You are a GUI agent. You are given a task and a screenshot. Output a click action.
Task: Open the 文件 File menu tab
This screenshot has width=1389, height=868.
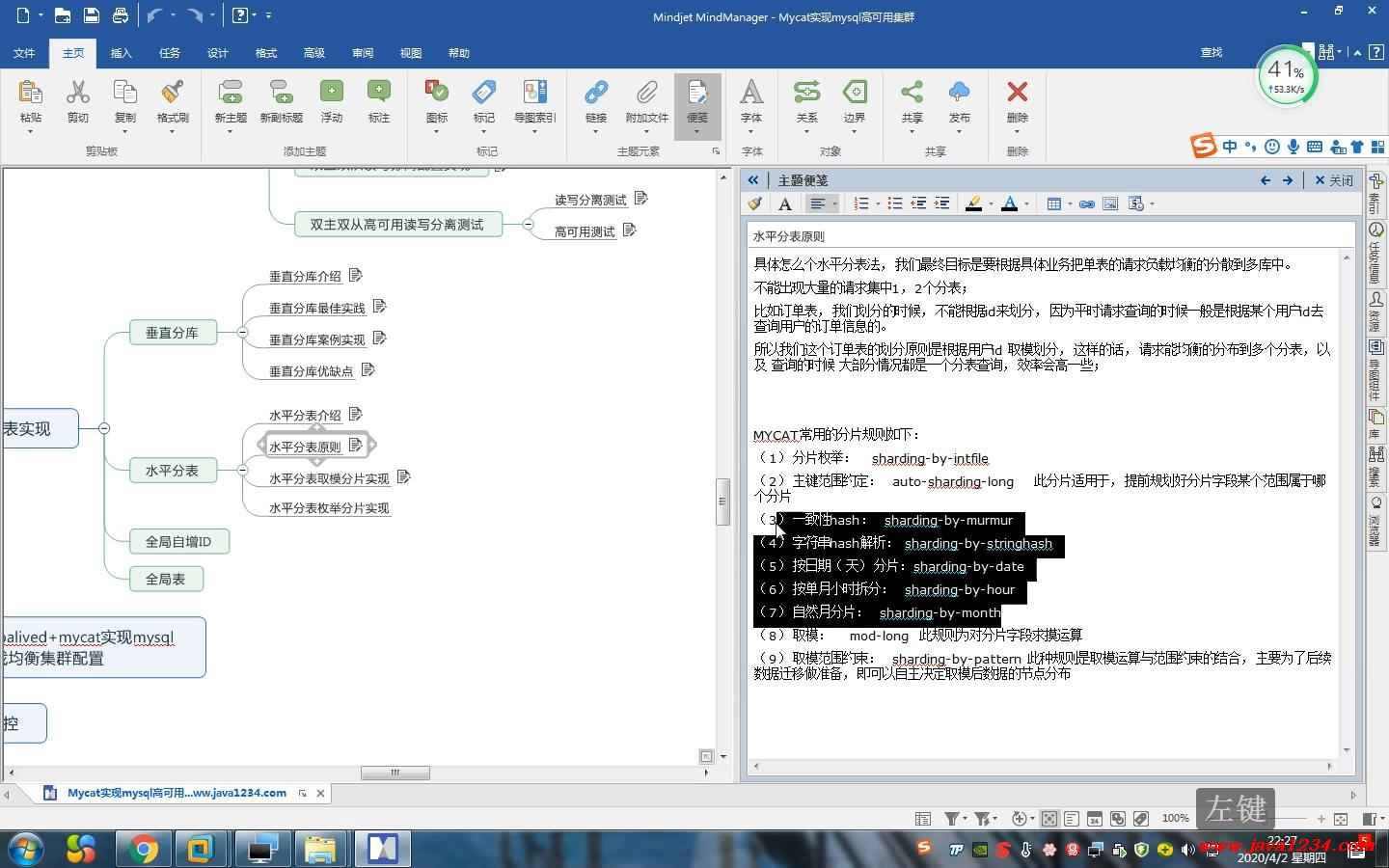pos(25,53)
